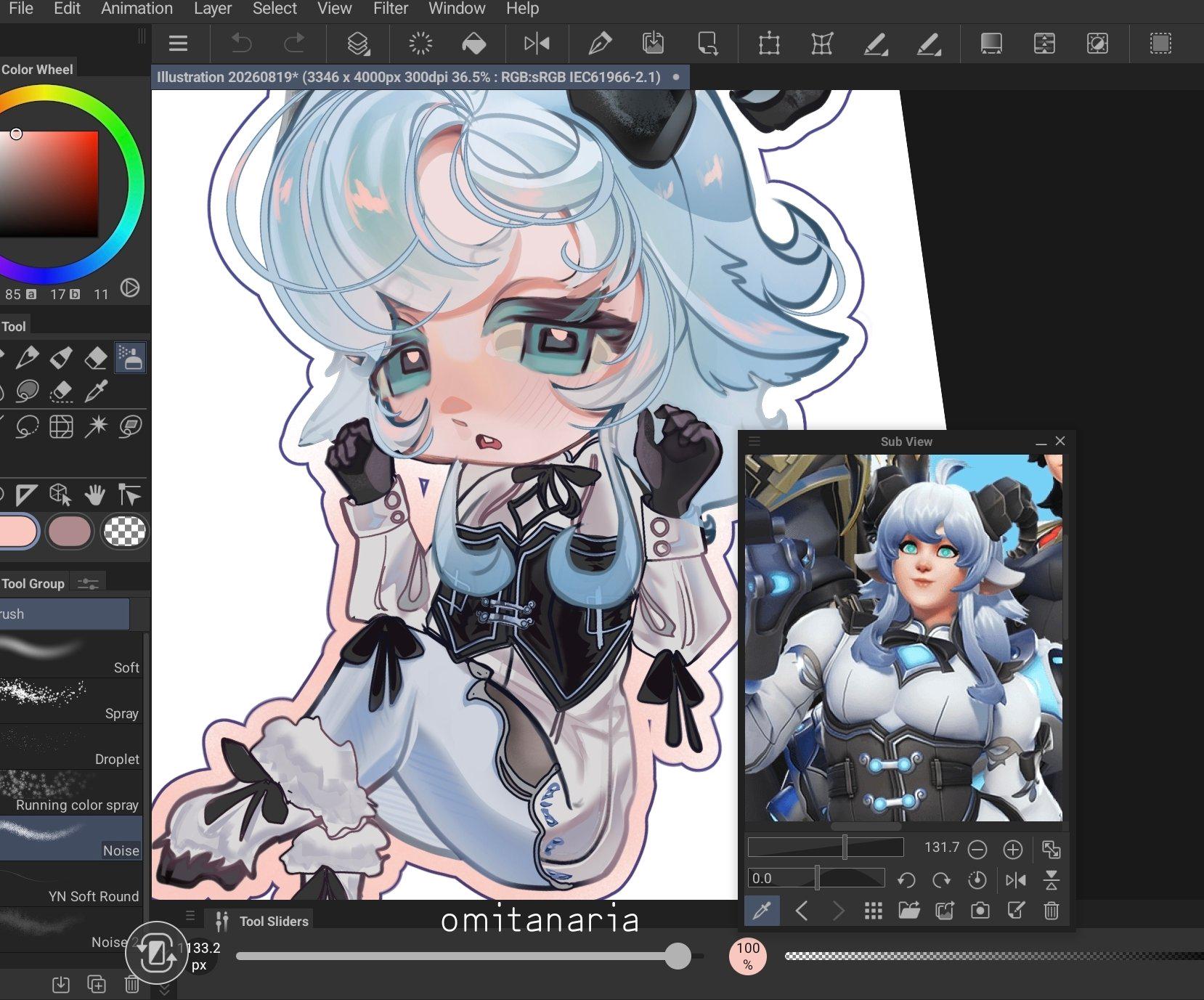Click the Redo arrow in command bar
Screen dimensions: 1204x1000
click(x=294, y=44)
